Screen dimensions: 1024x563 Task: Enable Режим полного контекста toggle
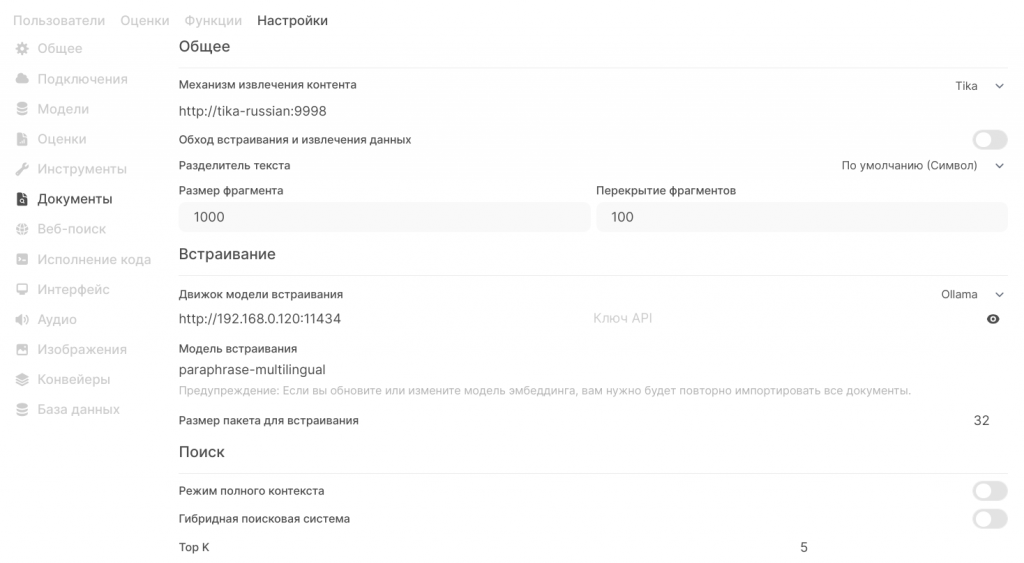(989, 491)
